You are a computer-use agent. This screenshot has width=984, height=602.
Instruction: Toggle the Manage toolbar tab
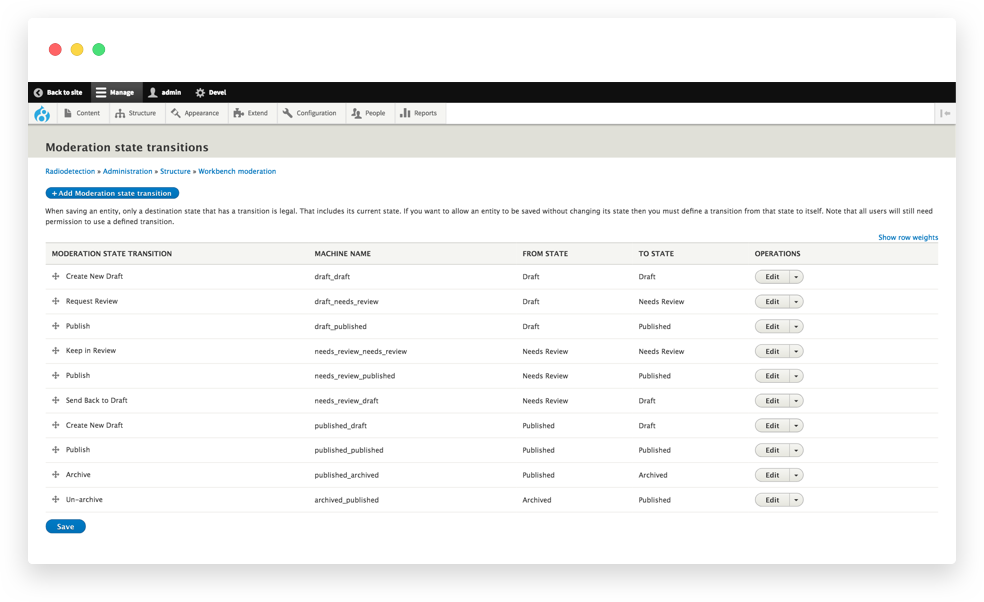(115, 92)
